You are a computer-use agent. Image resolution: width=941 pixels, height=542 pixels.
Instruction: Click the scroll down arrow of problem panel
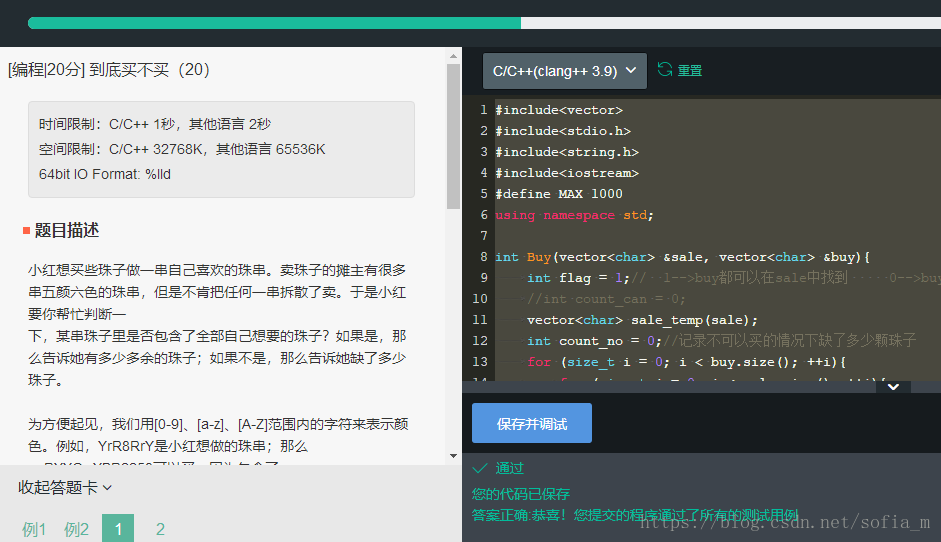[x=454, y=456]
